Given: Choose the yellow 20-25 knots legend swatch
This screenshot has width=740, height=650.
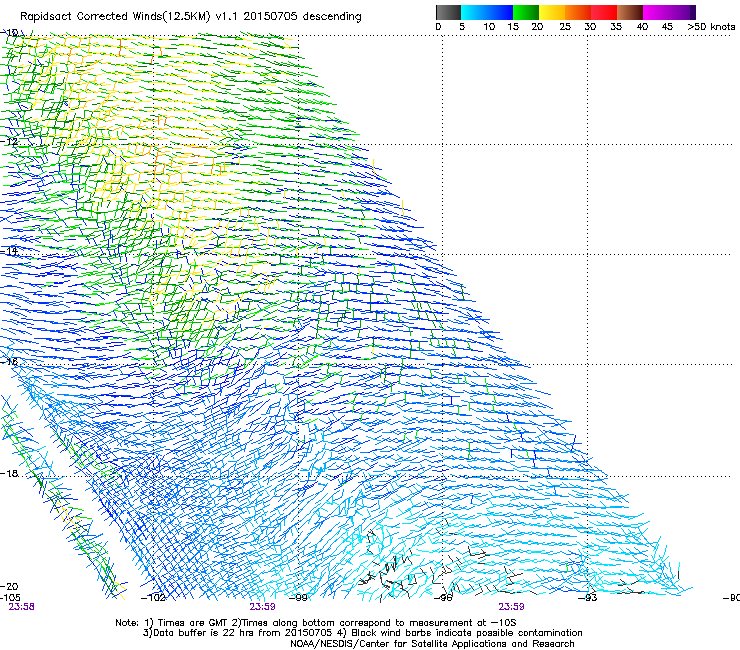Looking at the screenshot, I should 552,12.
